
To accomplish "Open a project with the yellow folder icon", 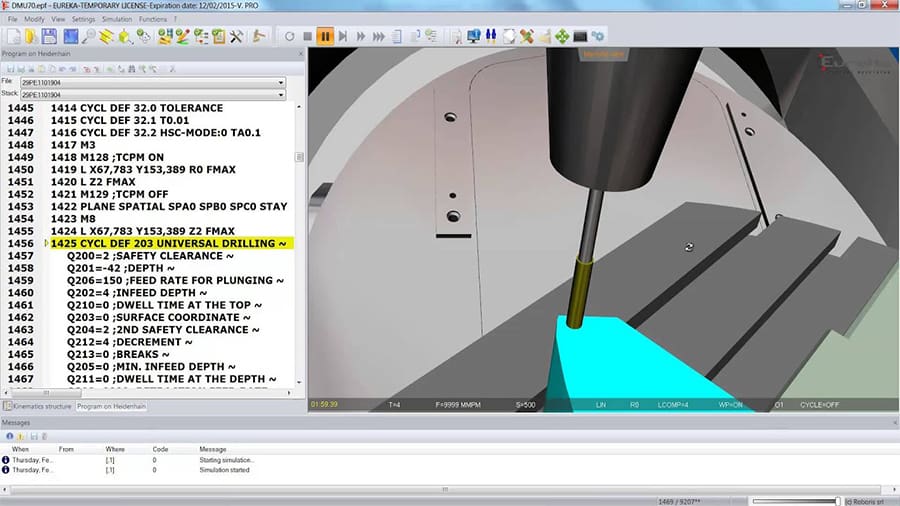I will [x=31, y=37].
